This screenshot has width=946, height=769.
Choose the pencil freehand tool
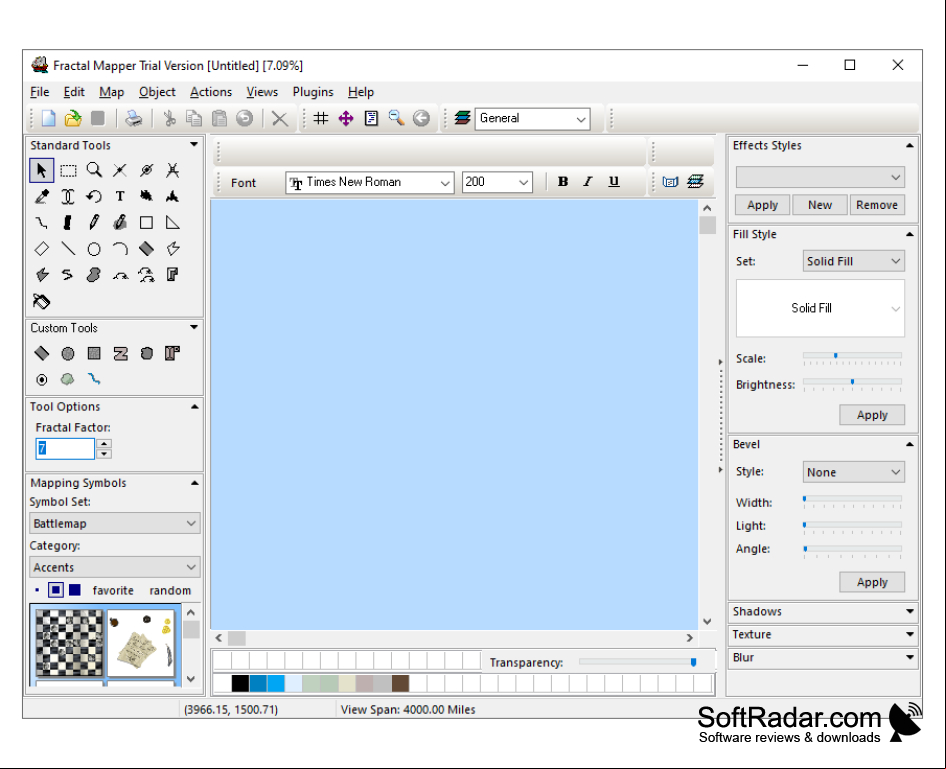point(94,223)
